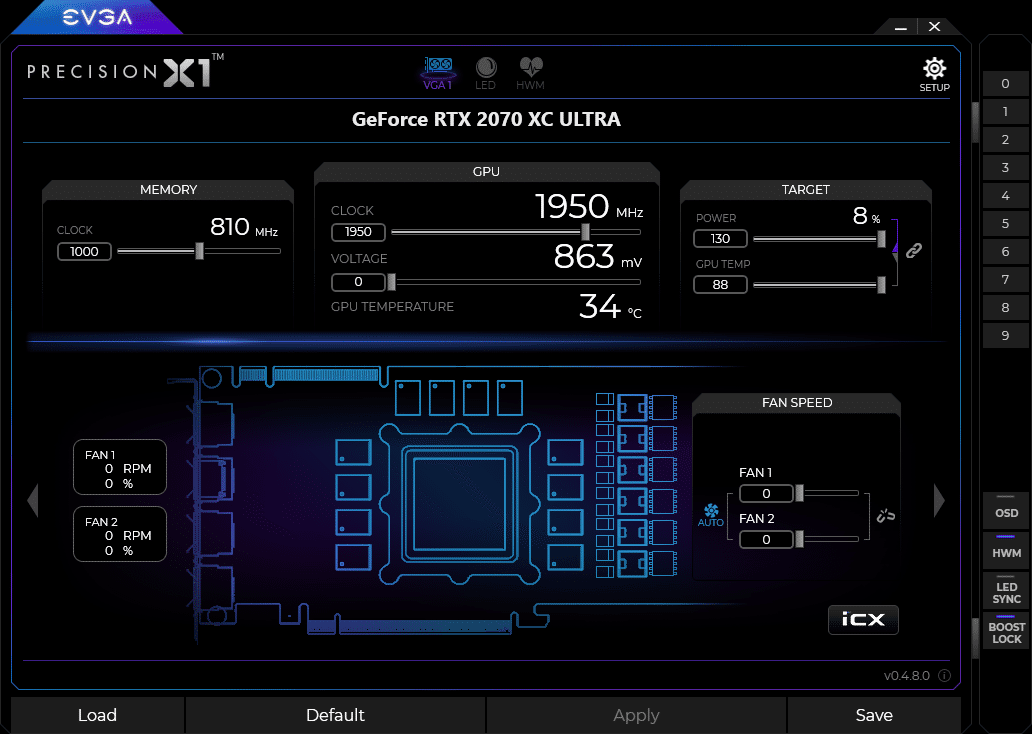This screenshot has height=734, width=1032.
Task: Select profile slot 5
Action: pyautogui.click(x=1005, y=223)
